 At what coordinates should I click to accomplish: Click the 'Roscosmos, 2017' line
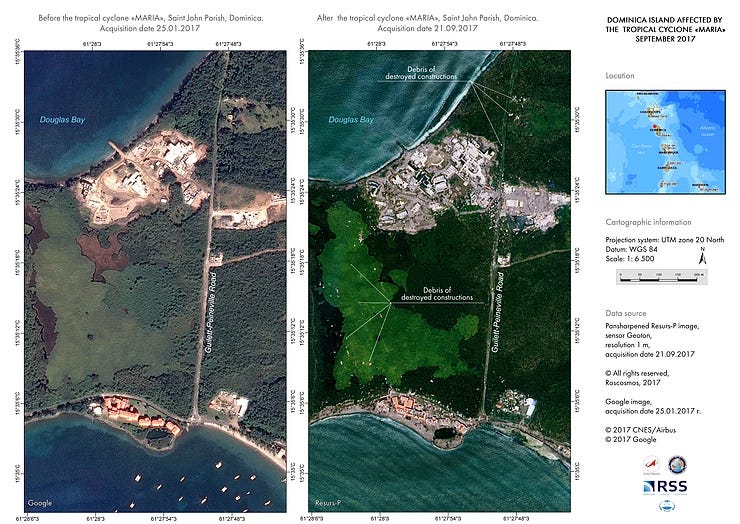click(633, 382)
